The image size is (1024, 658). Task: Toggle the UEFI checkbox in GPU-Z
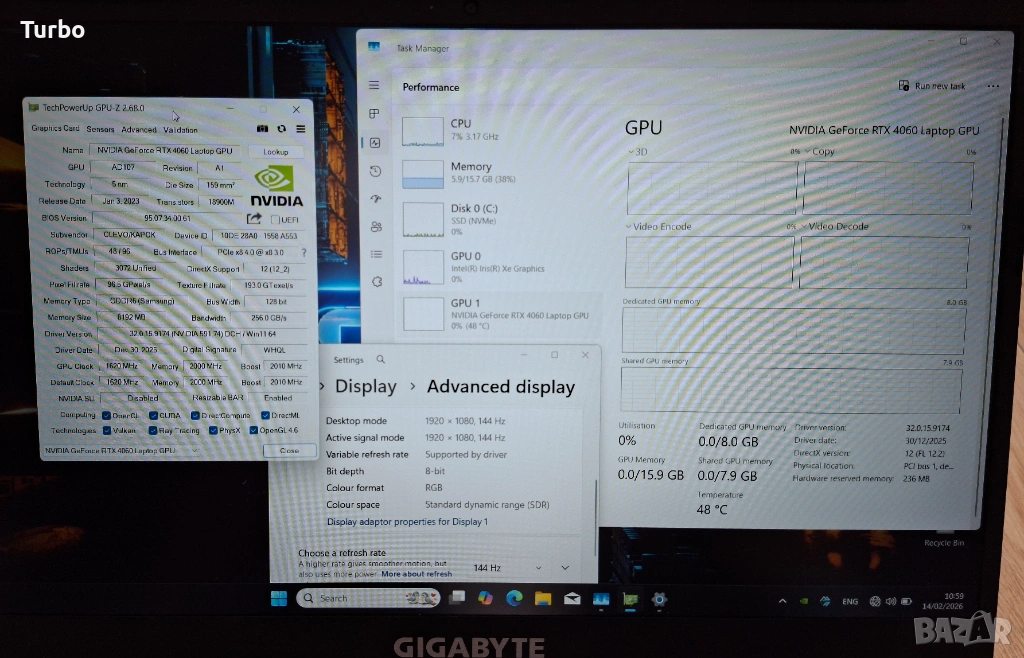pyautogui.click(x=275, y=219)
